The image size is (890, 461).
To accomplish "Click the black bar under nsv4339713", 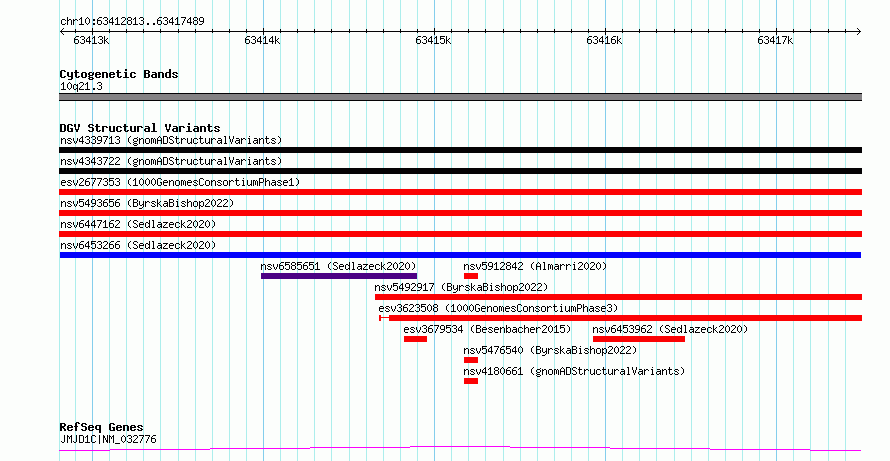I will (460, 150).
